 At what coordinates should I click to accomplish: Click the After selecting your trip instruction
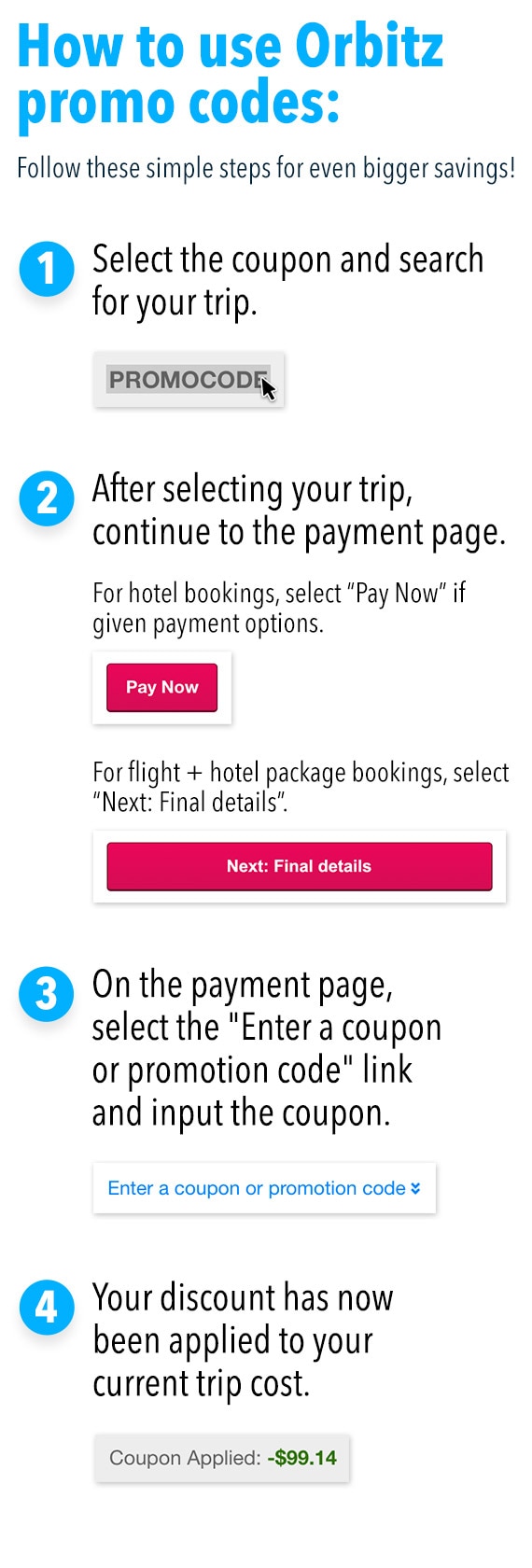[299, 511]
